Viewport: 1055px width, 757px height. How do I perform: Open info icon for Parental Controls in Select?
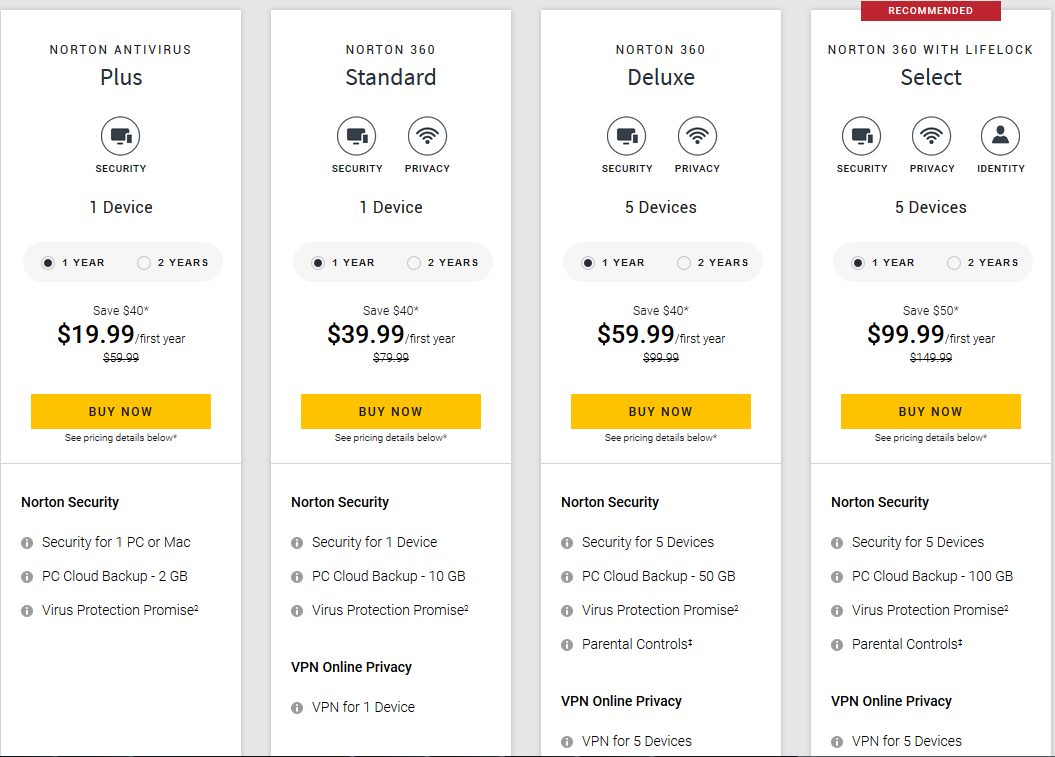tap(837, 645)
